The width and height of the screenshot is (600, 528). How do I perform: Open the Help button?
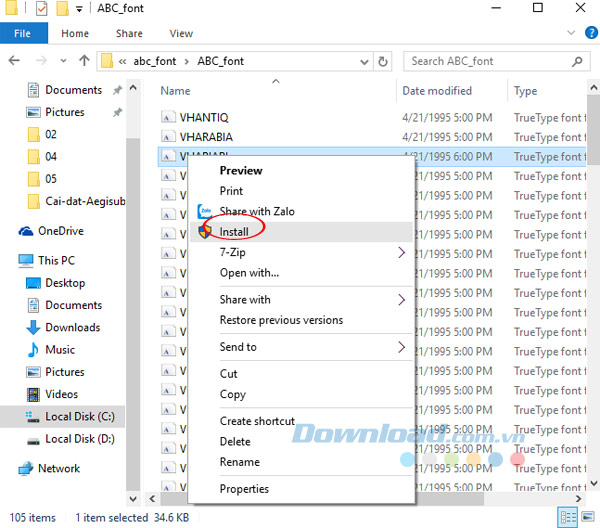591,33
